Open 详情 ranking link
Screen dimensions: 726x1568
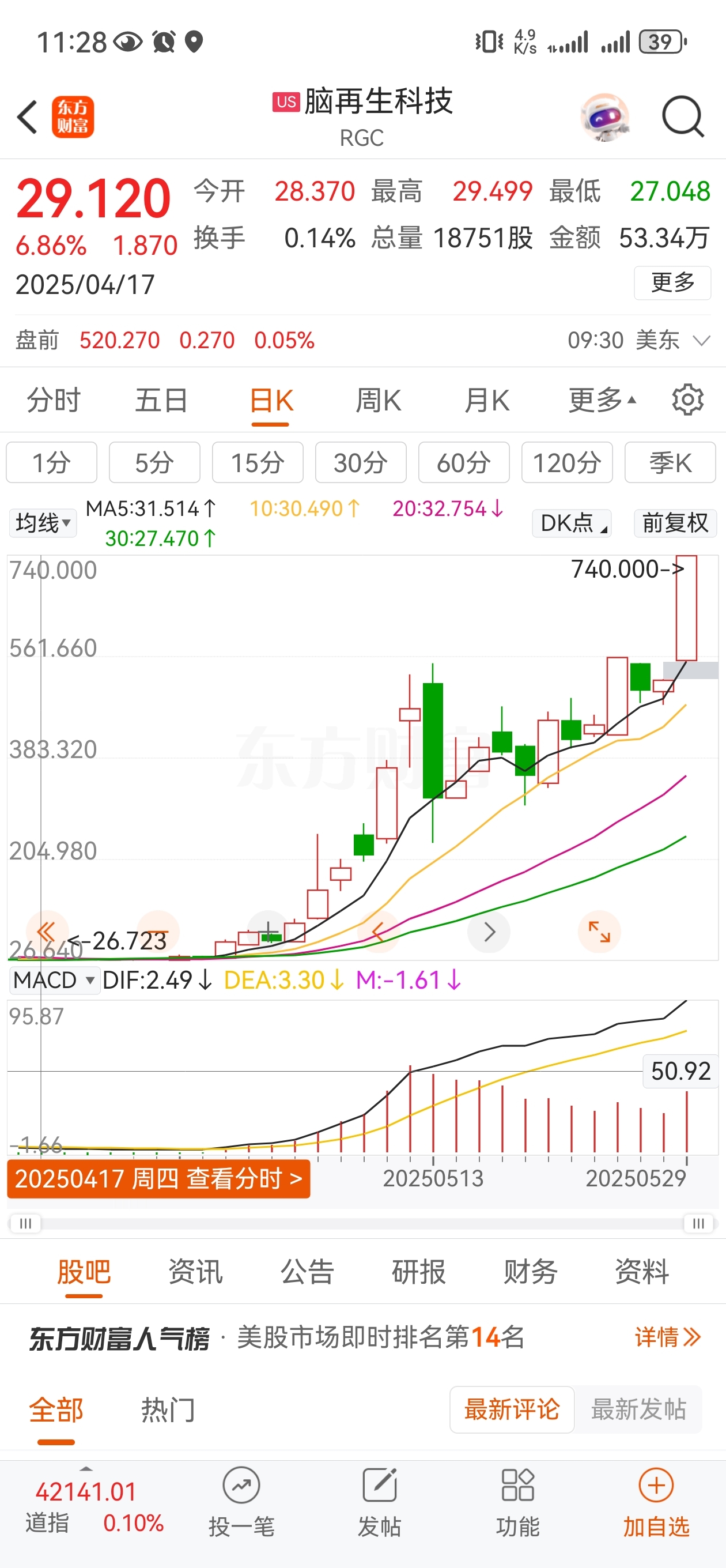(x=668, y=1337)
